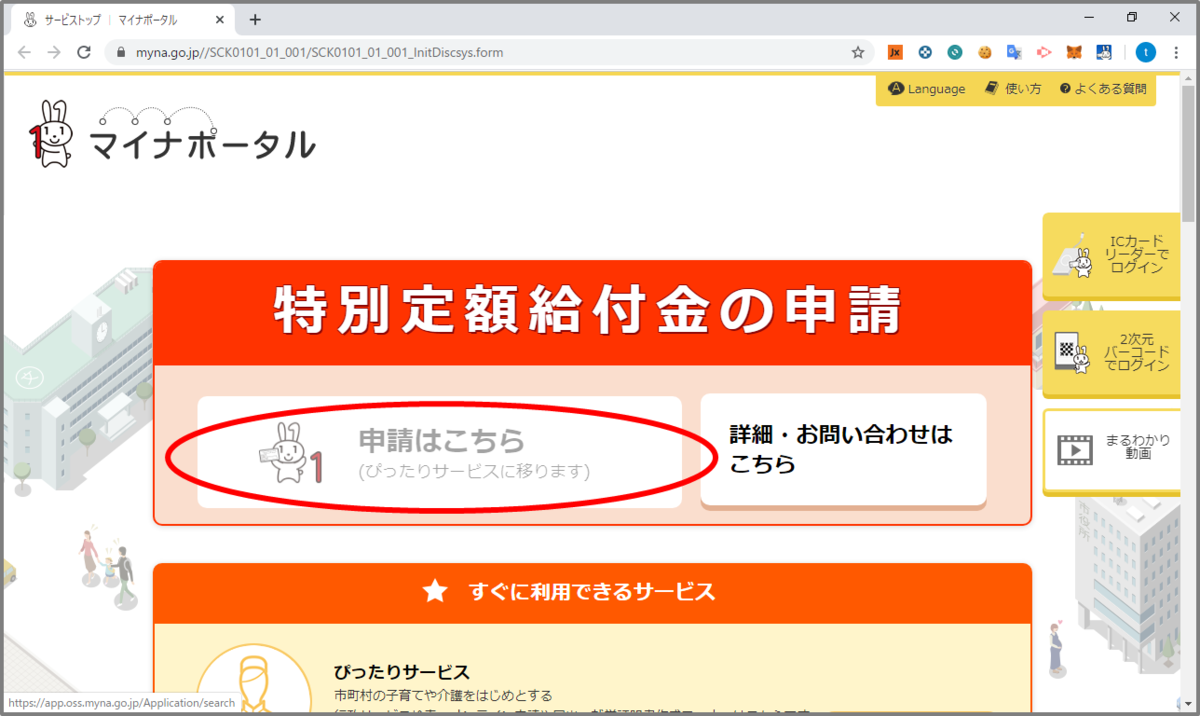1200x716 pixels.
Task: Click the address bar URL field
Action: (x=480, y=52)
